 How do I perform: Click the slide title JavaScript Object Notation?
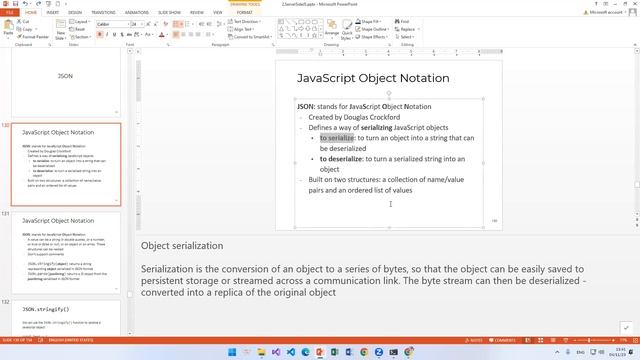pos(373,78)
